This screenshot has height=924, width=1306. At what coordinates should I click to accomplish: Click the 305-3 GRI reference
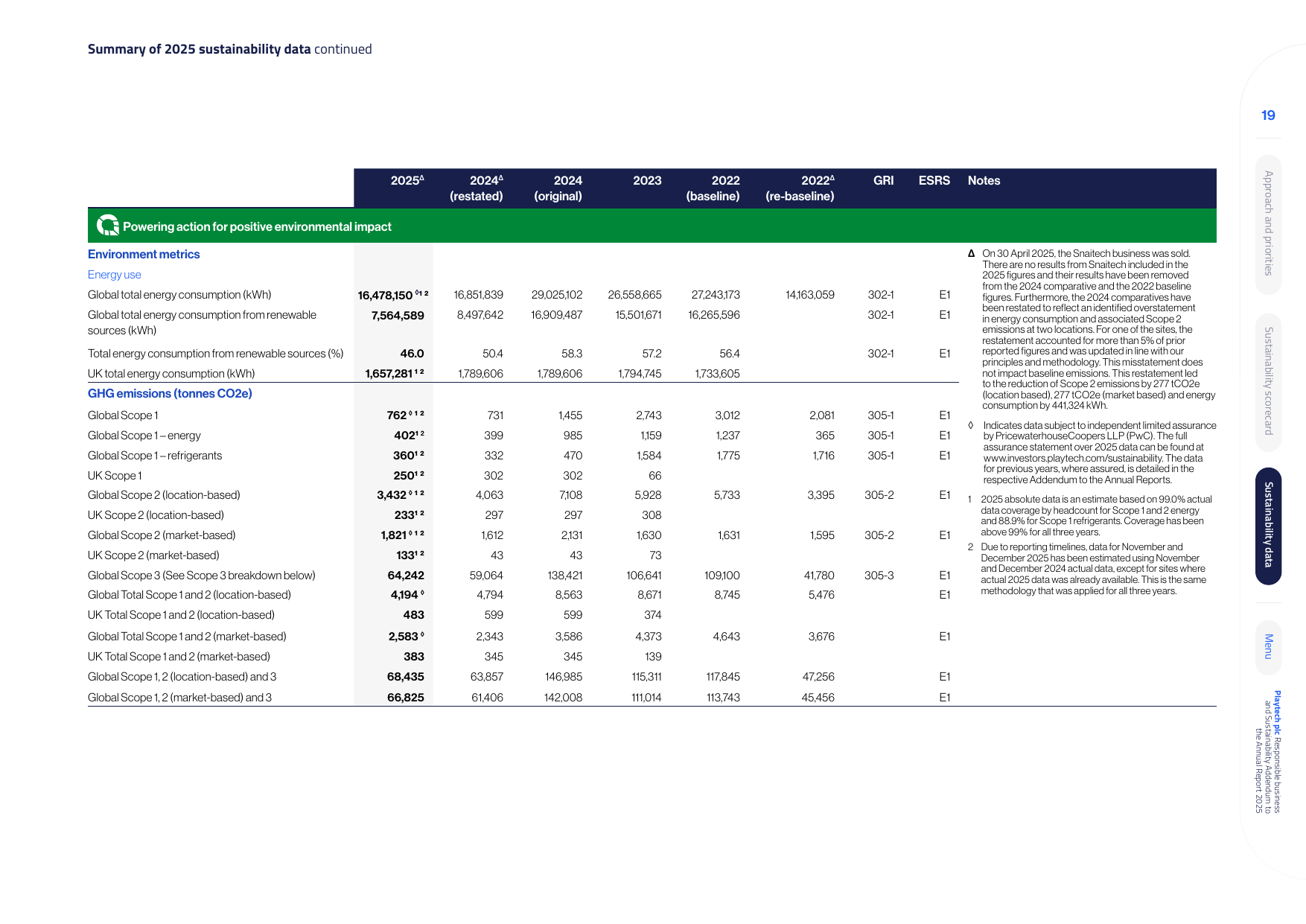click(879, 576)
